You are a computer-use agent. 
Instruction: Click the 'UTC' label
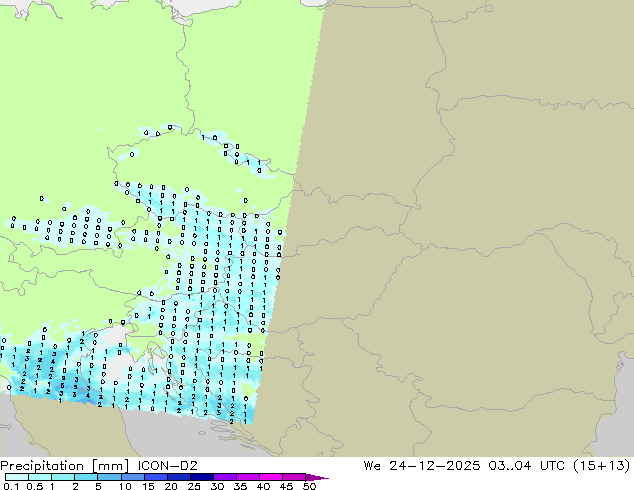tap(553, 466)
